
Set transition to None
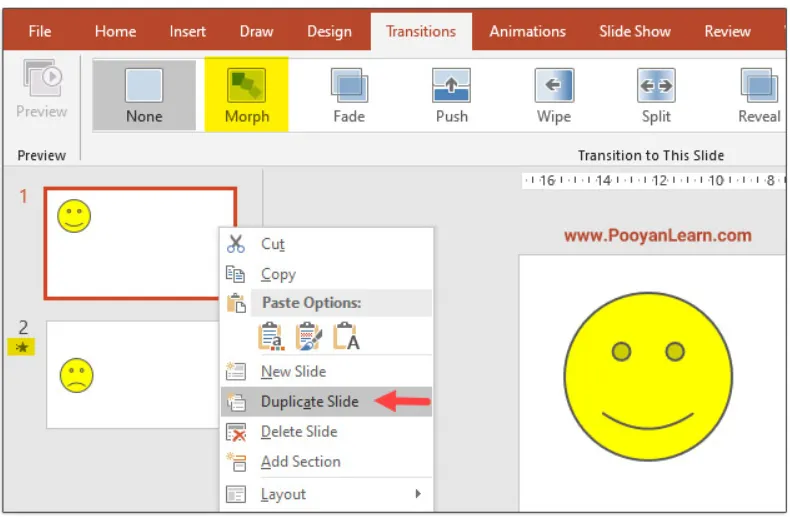[144, 94]
